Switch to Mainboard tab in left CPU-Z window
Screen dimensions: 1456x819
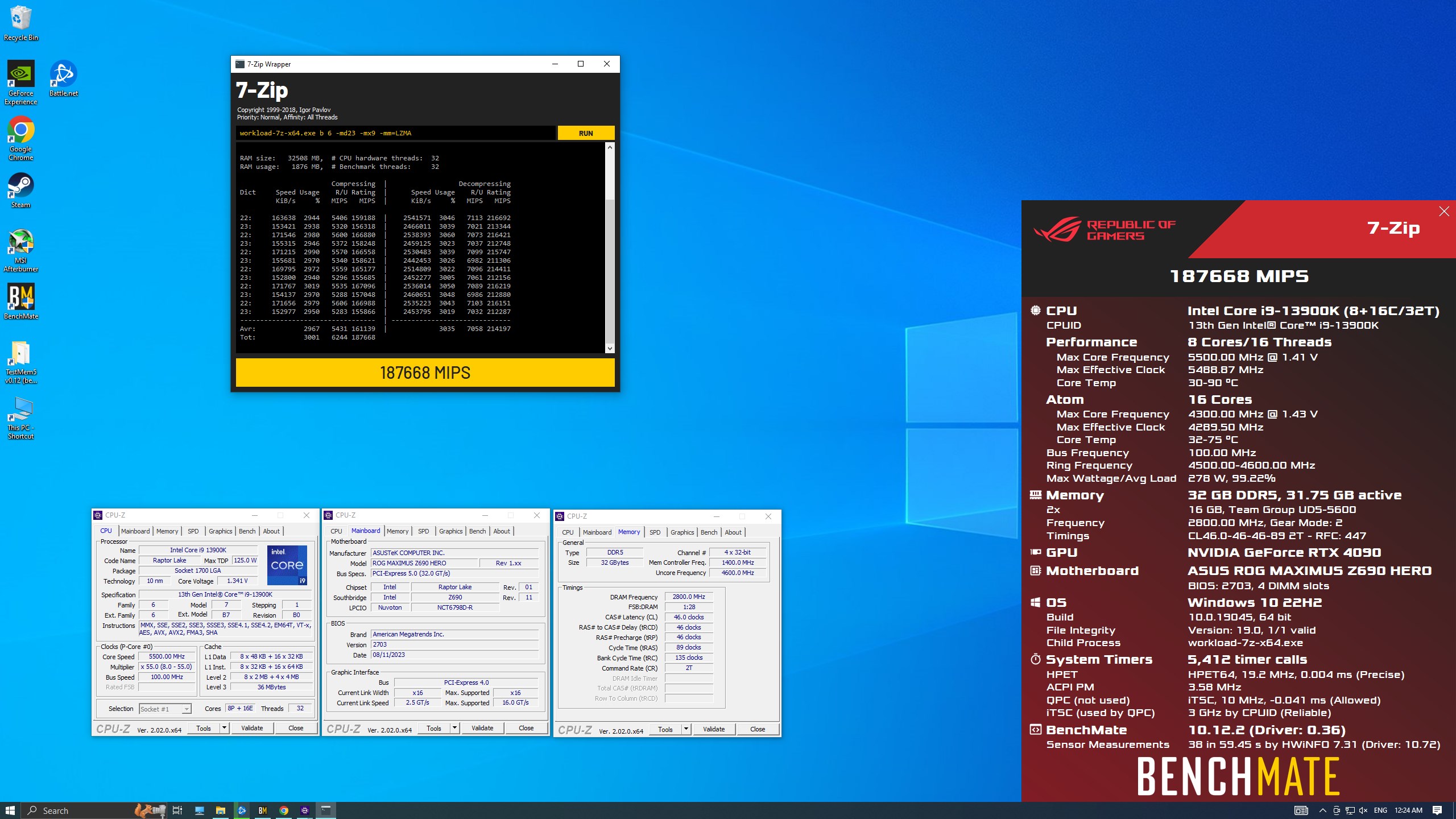[135, 531]
